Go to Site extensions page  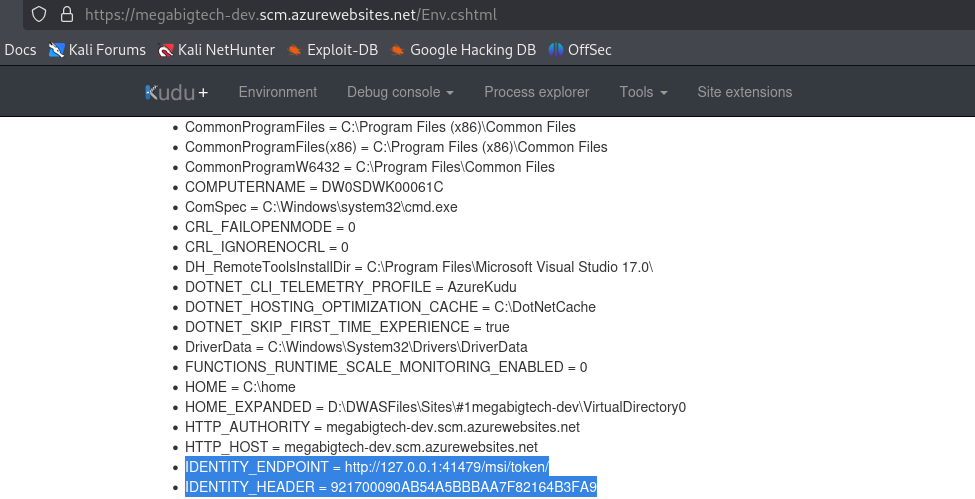[745, 92]
